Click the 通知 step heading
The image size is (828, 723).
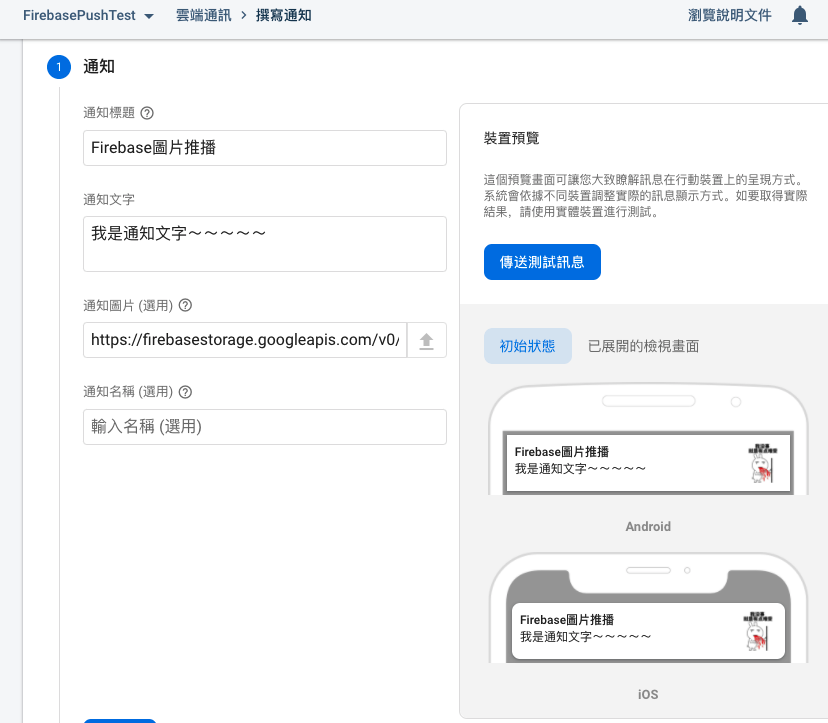click(x=99, y=67)
